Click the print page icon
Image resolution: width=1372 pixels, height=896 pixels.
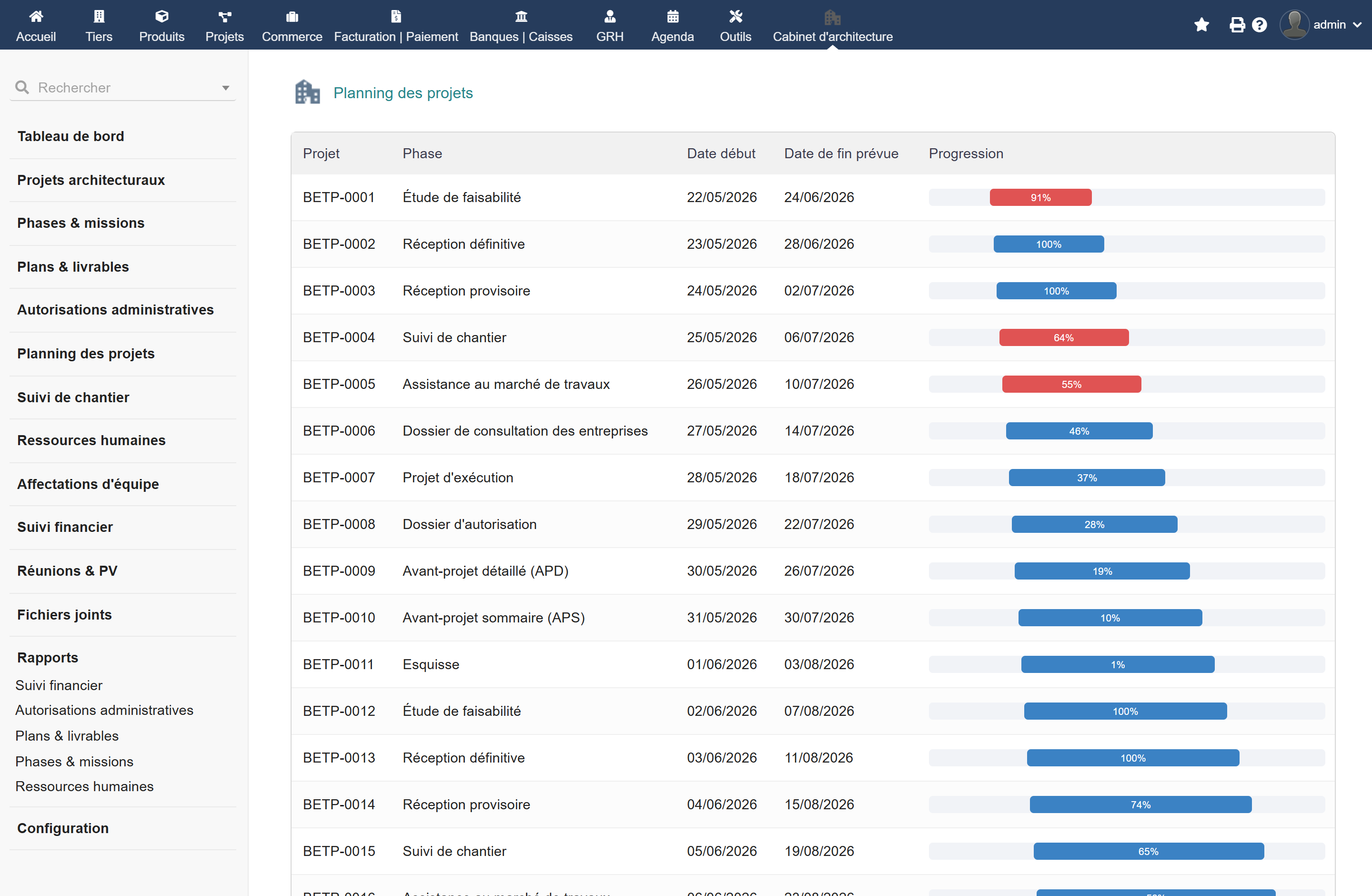pyautogui.click(x=1237, y=25)
